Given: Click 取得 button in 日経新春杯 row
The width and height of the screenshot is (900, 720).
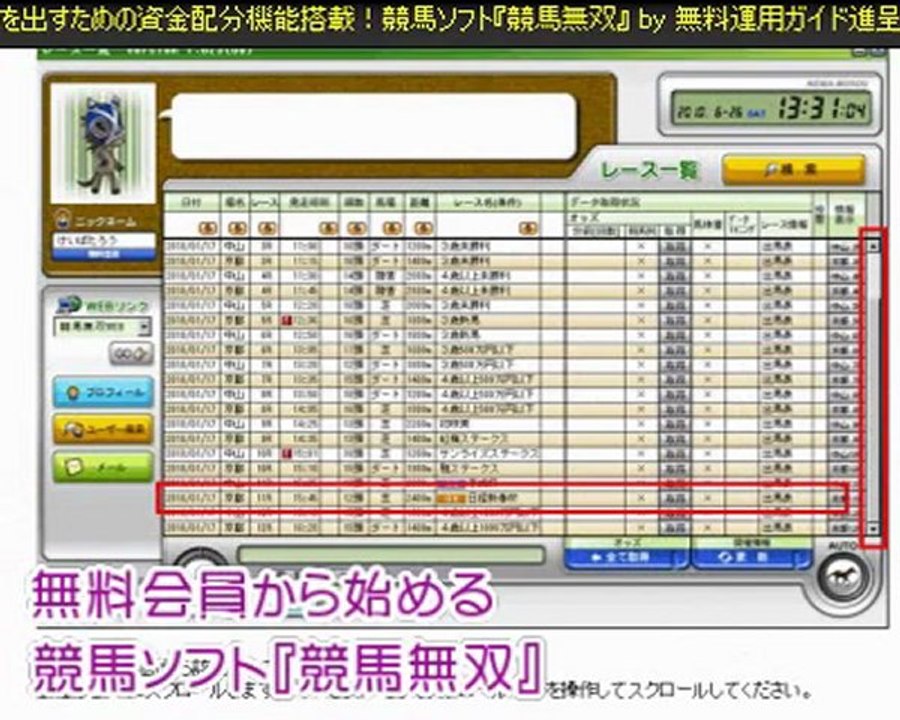Looking at the screenshot, I should tap(674, 498).
